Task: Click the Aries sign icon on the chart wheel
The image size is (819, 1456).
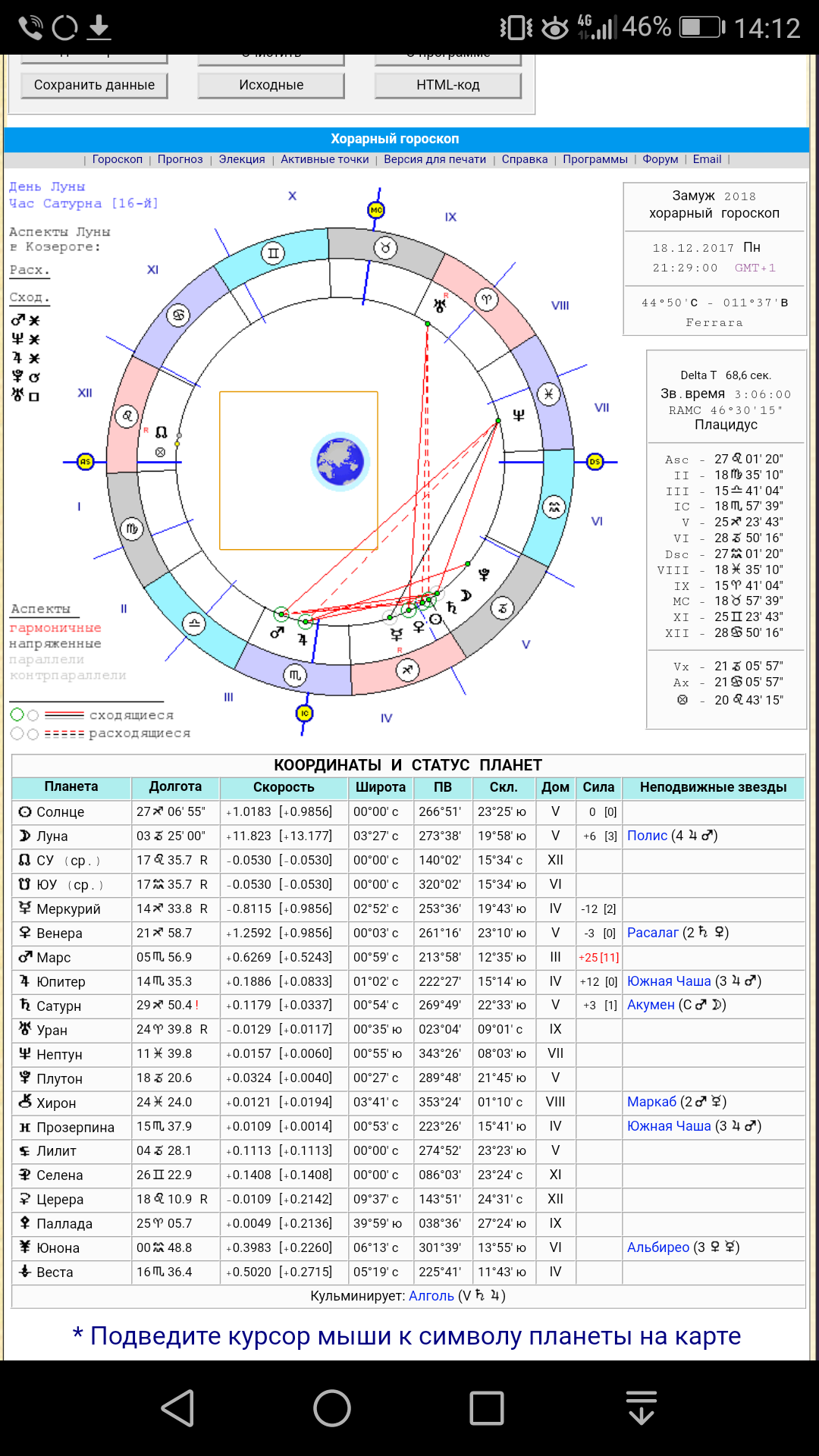Action: pyautogui.click(x=486, y=299)
